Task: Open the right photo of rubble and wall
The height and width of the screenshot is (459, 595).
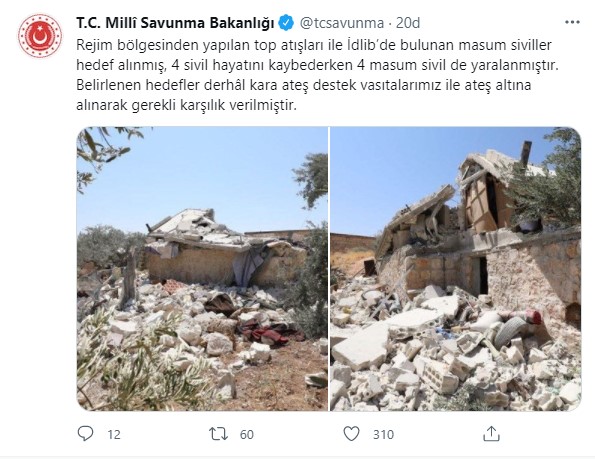Action: pyautogui.click(x=456, y=269)
